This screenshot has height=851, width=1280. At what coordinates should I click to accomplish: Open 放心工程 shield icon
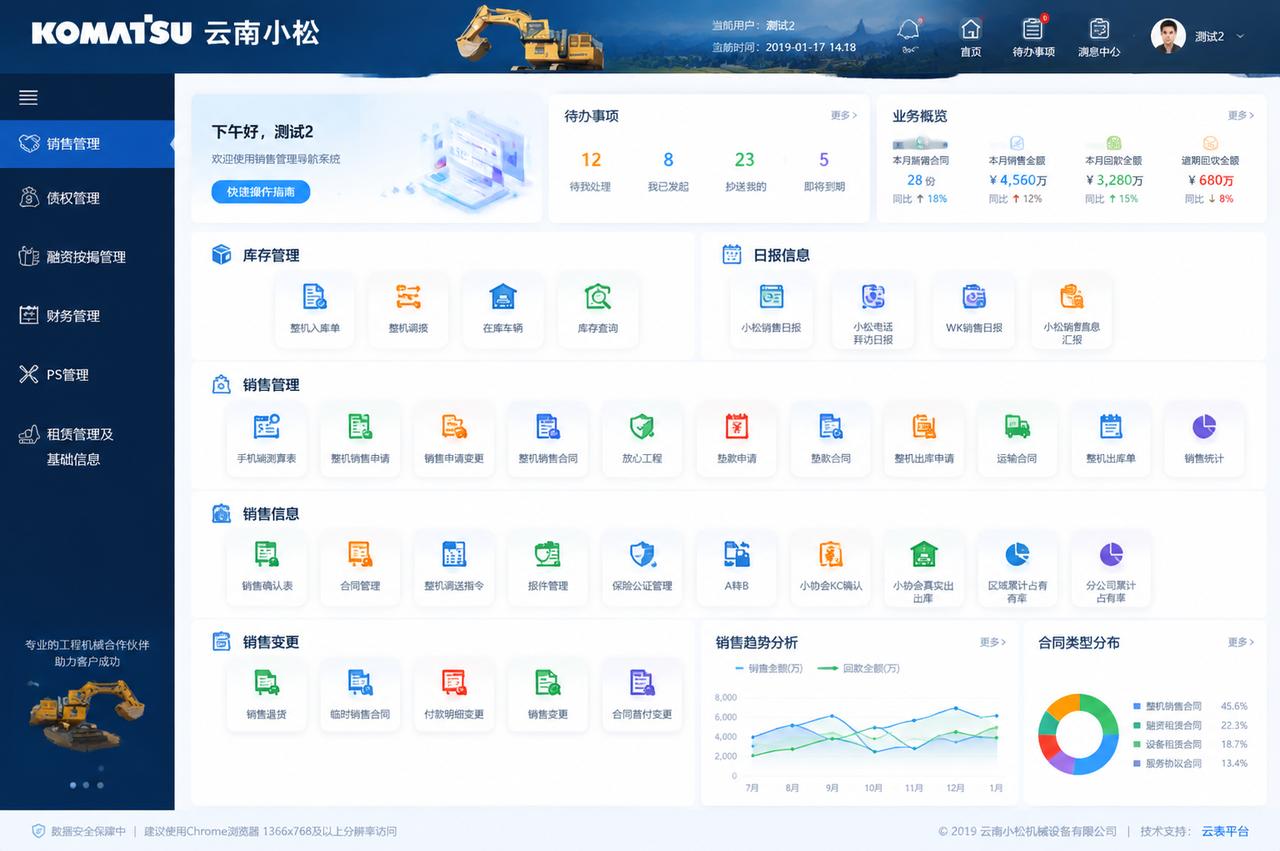642,427
